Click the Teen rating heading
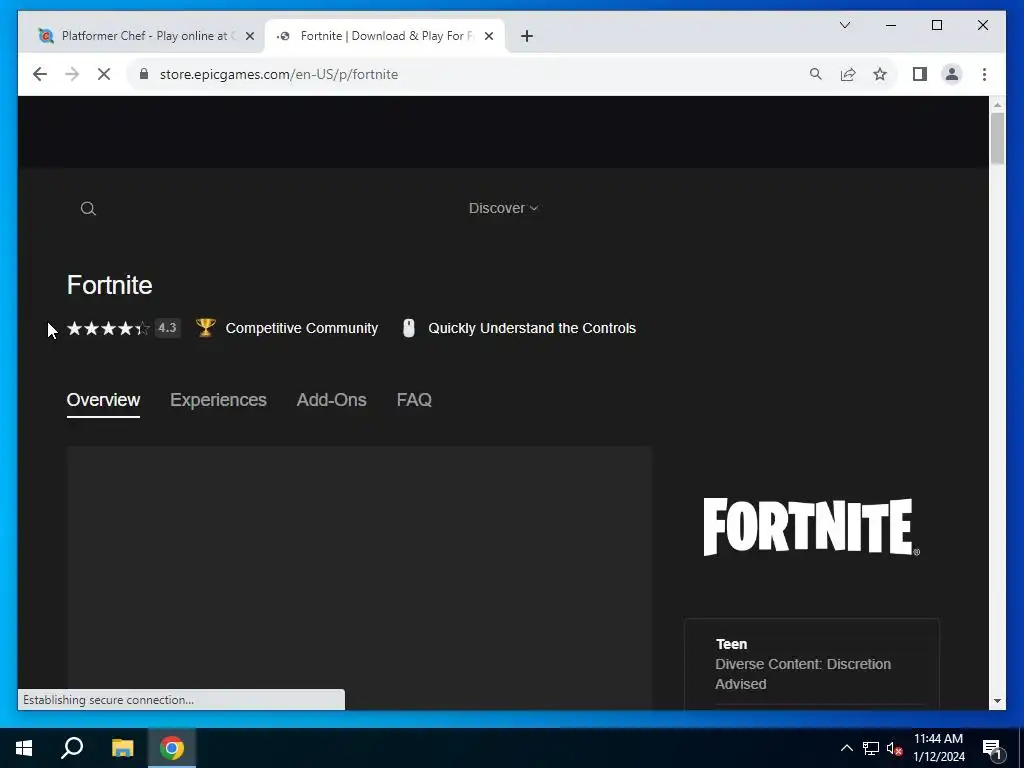Viewport: 1024px width, 768px height. [x=731, y=644]
